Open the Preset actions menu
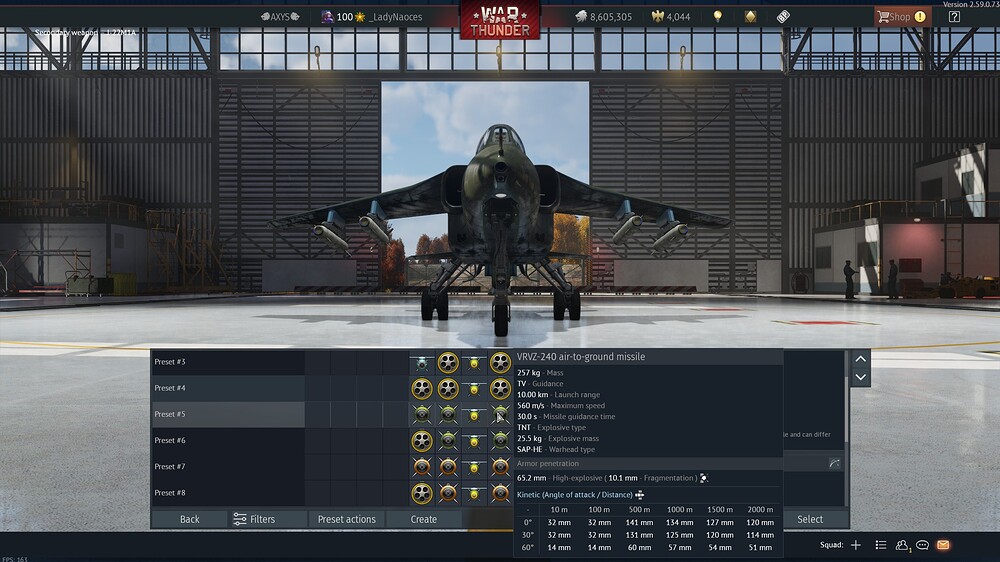The image size is (1000, 562). [346, 519]
